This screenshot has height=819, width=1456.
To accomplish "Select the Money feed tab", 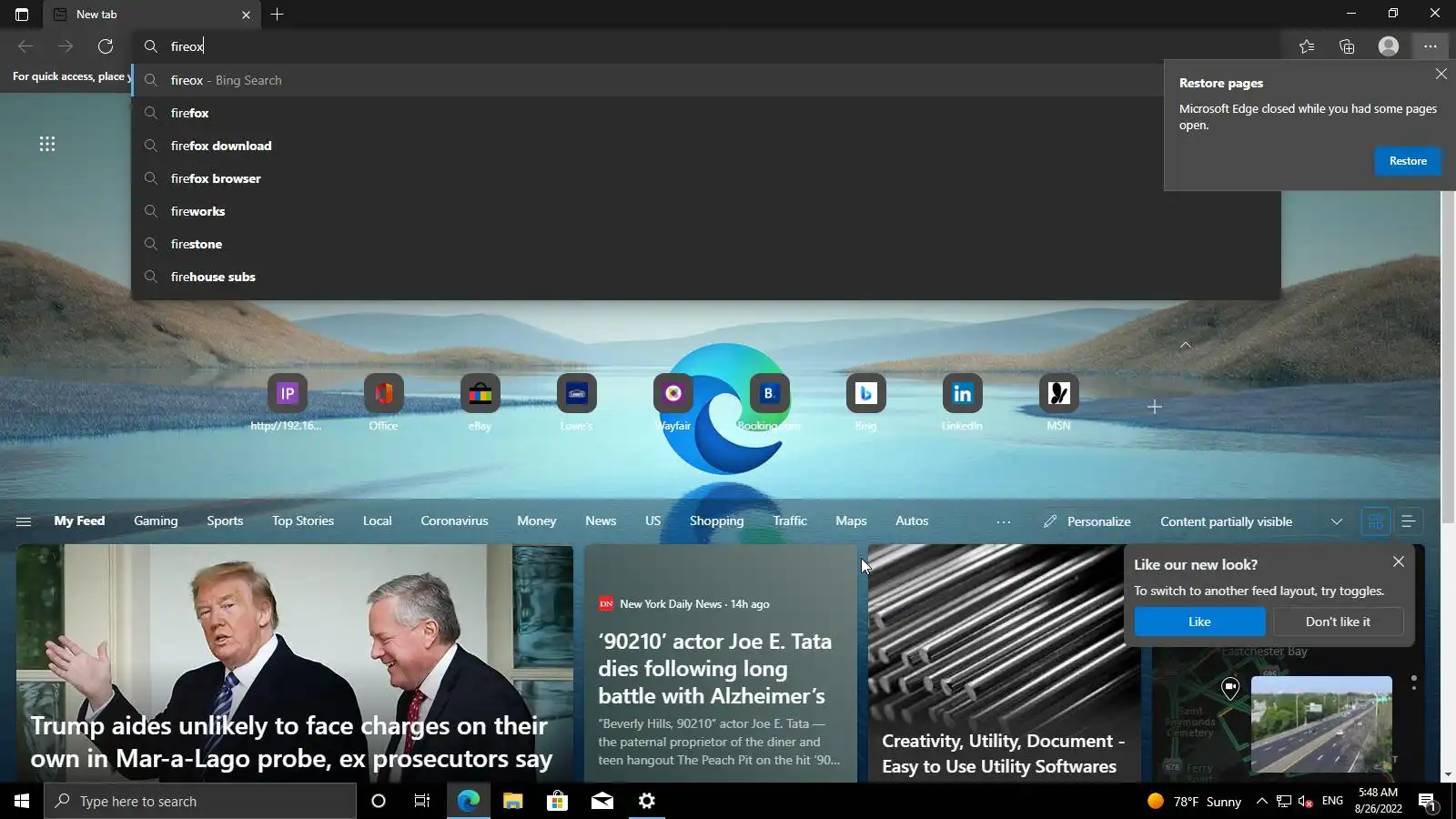I will tap(536, 521).
